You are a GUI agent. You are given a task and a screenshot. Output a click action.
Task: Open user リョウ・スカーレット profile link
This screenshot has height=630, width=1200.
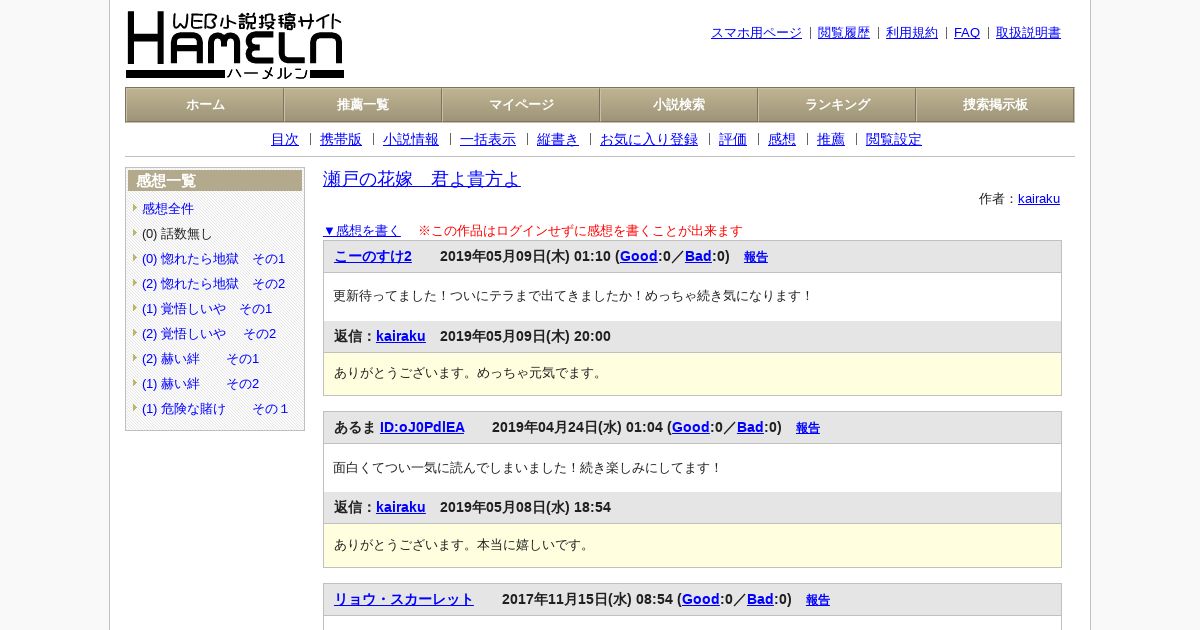click(x=404, y=600)
